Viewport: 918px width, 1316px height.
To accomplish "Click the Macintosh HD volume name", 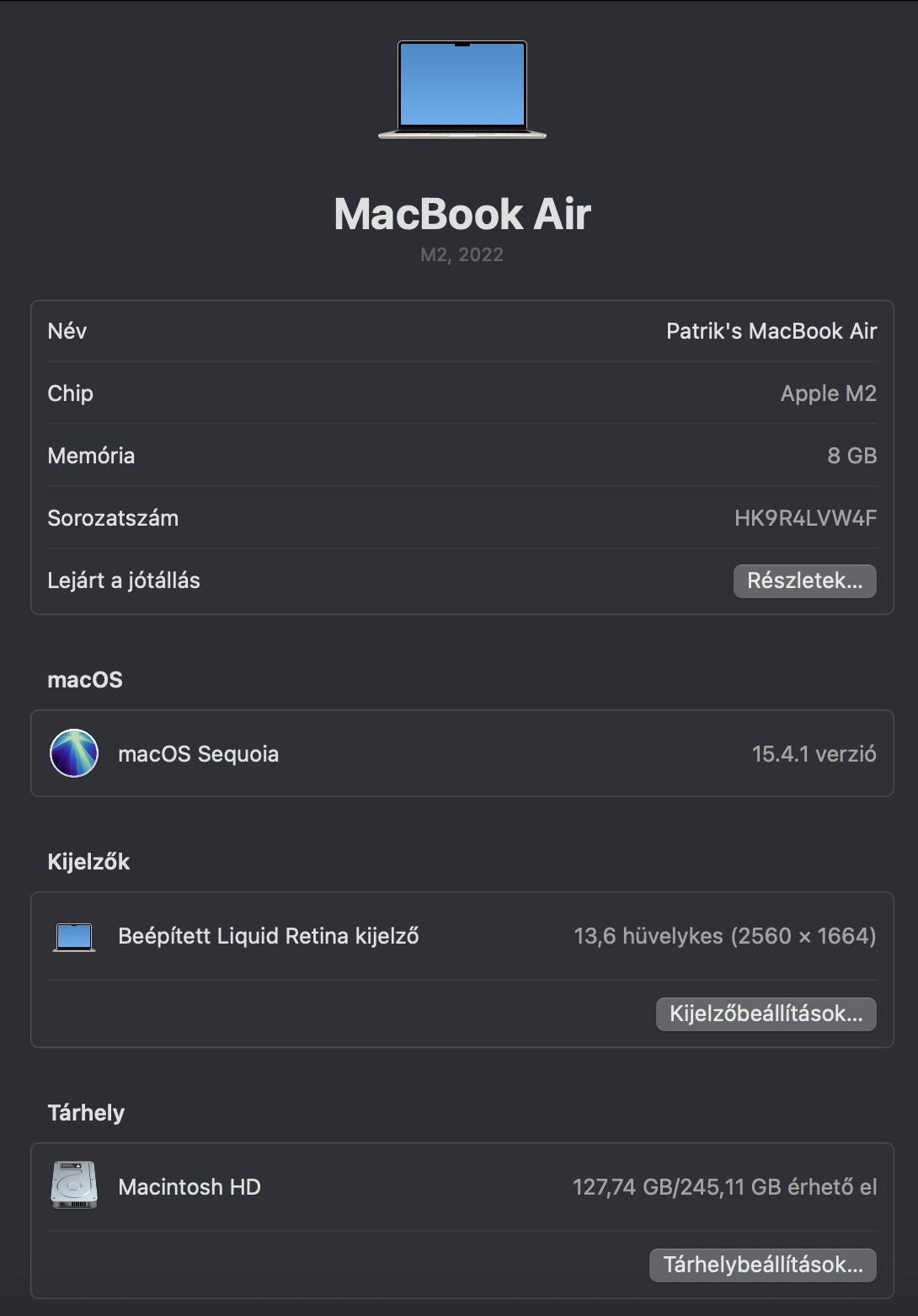I will click(189, 1187).
